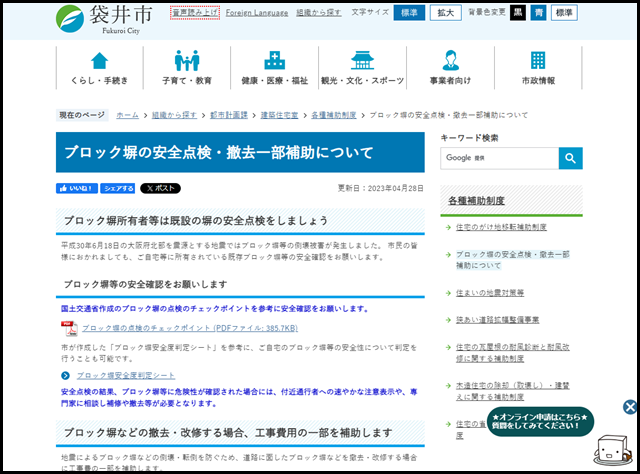The width and height of the screenshot is (640, 474).
Task: Click the Google keyword search field
Action: pyautogui.click(x=499, y=158)
